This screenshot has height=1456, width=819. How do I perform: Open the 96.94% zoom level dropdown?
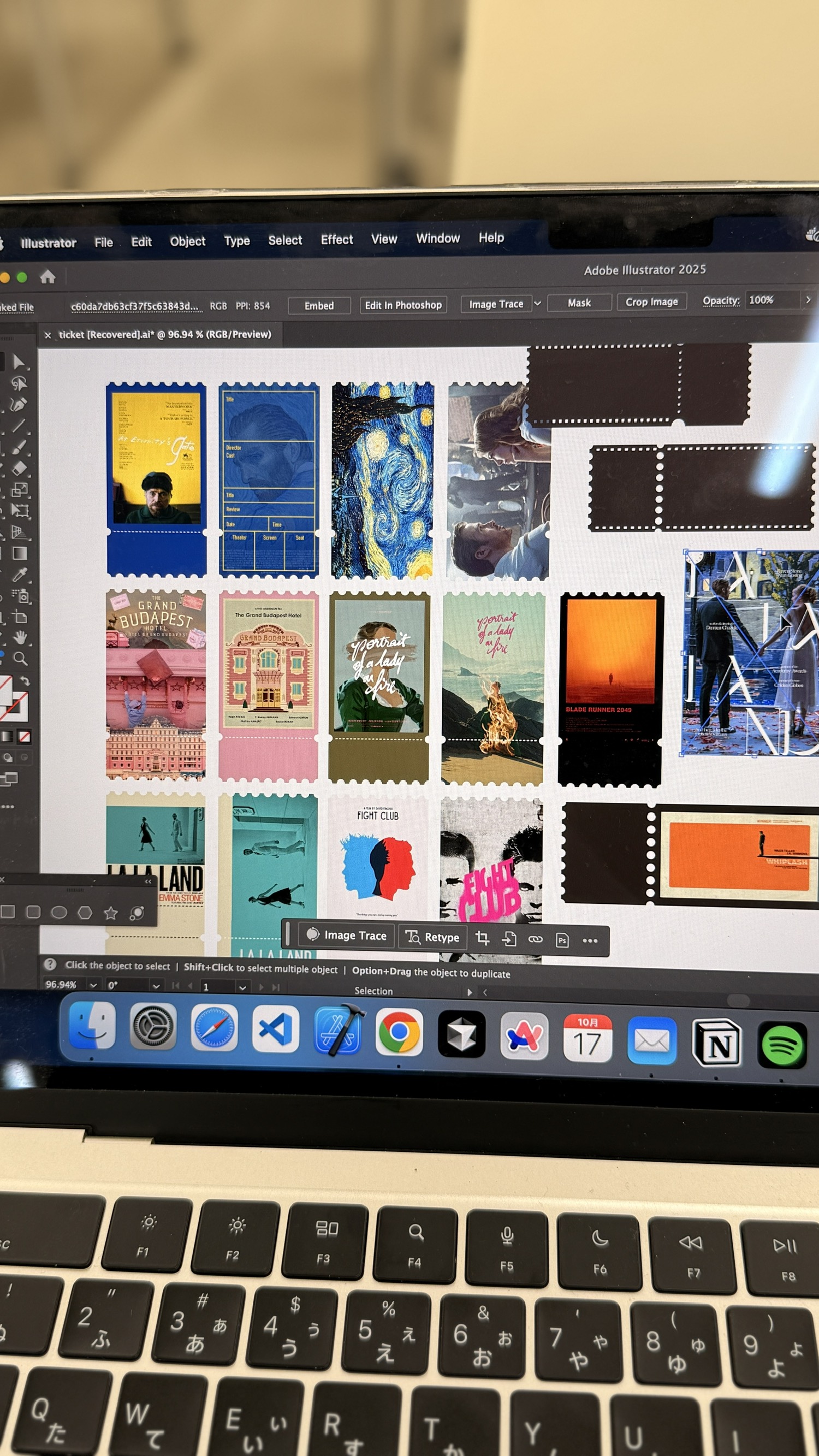pos(93,985)
